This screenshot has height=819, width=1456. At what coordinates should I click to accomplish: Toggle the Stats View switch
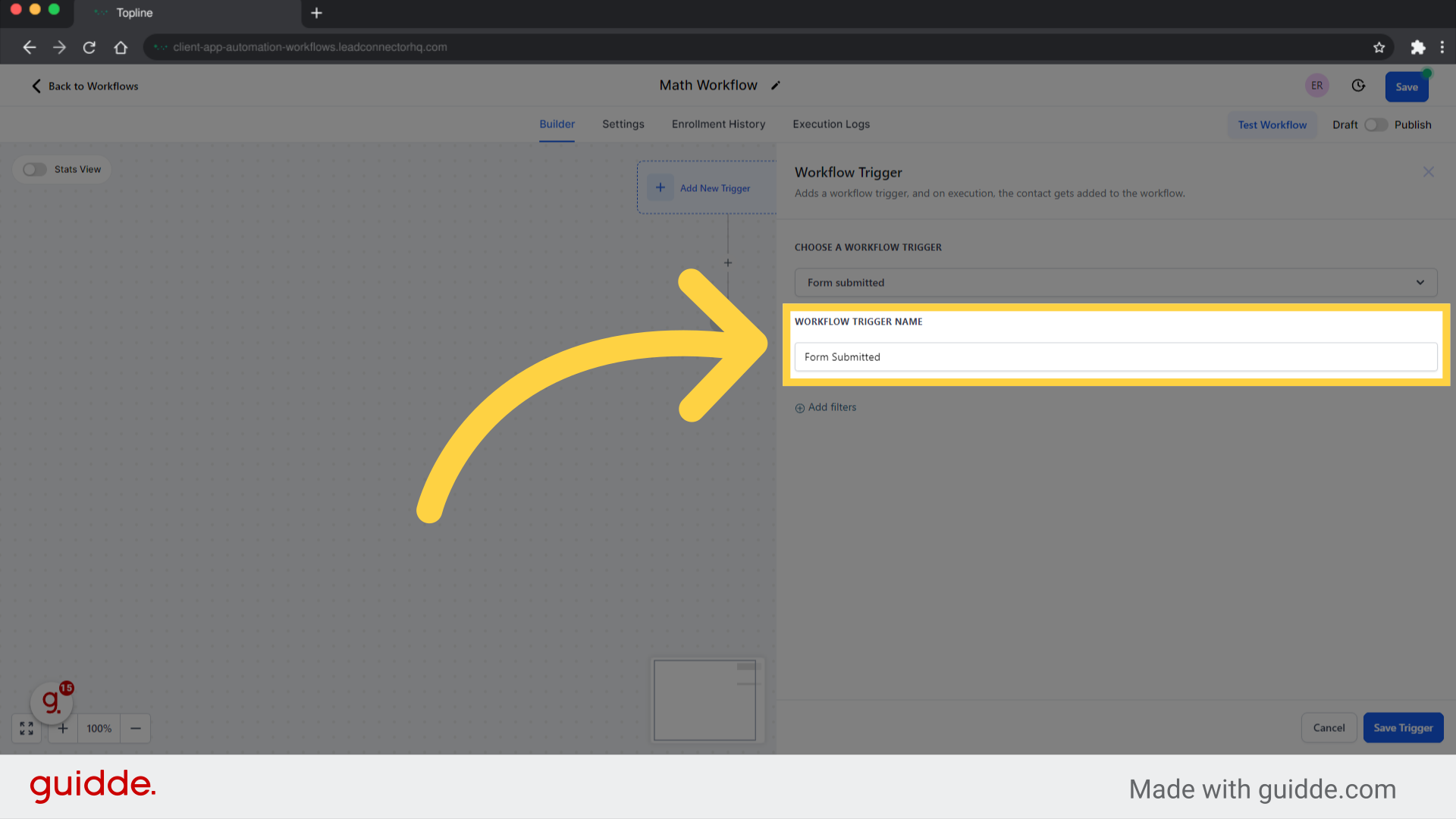[35, 168]
